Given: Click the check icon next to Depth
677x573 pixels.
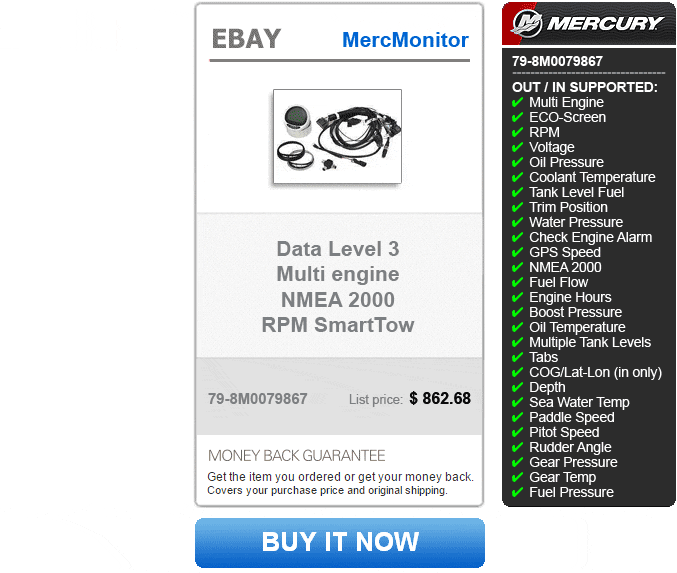Looking at the screenshot, I should click(517, 387).
